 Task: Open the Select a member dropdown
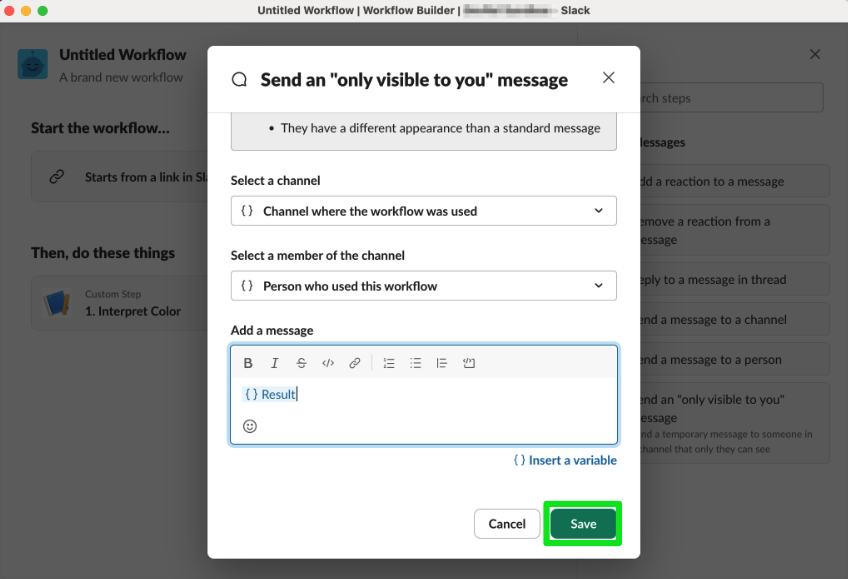coord(423,285)
